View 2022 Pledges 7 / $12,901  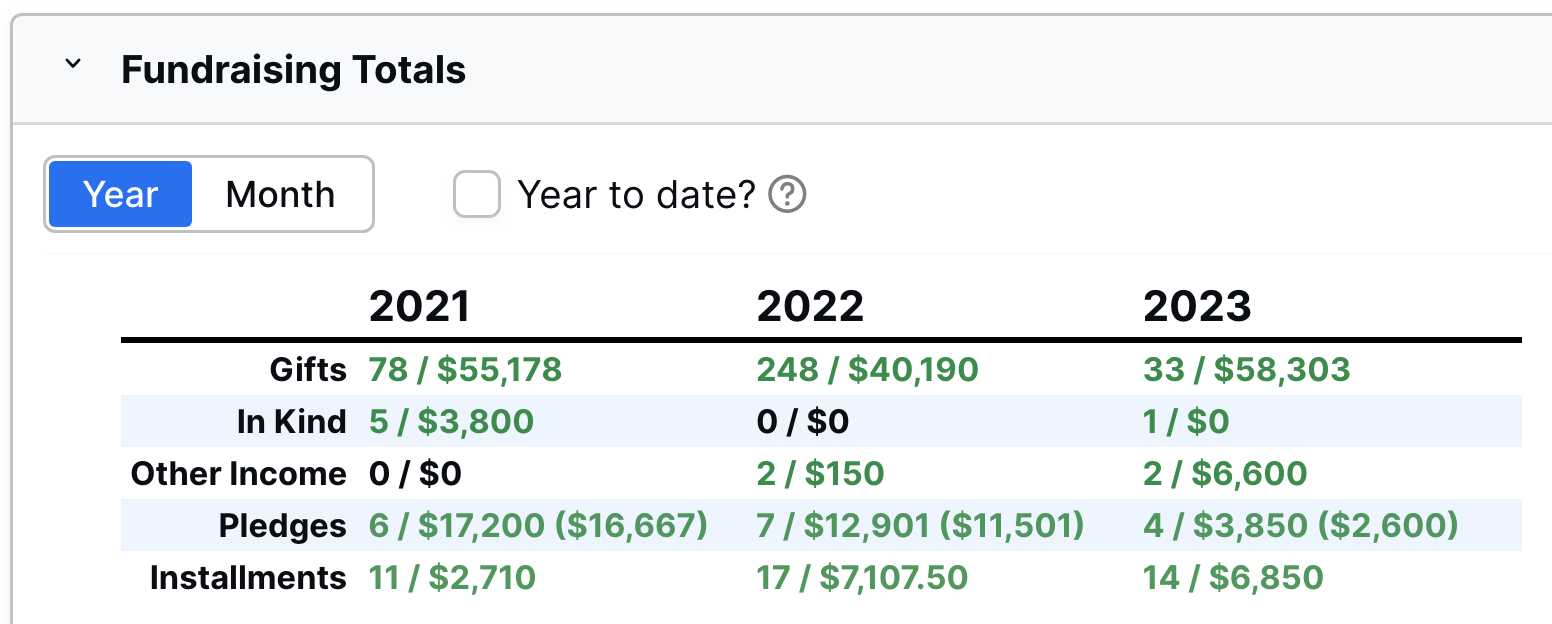(920, 526)
